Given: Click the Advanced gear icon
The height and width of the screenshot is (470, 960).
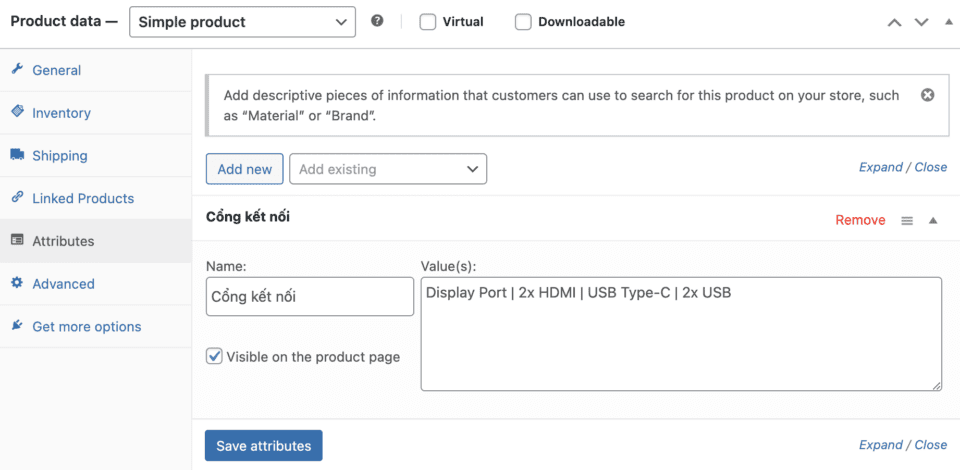Looking at the screenshot, I should [17, 283].
